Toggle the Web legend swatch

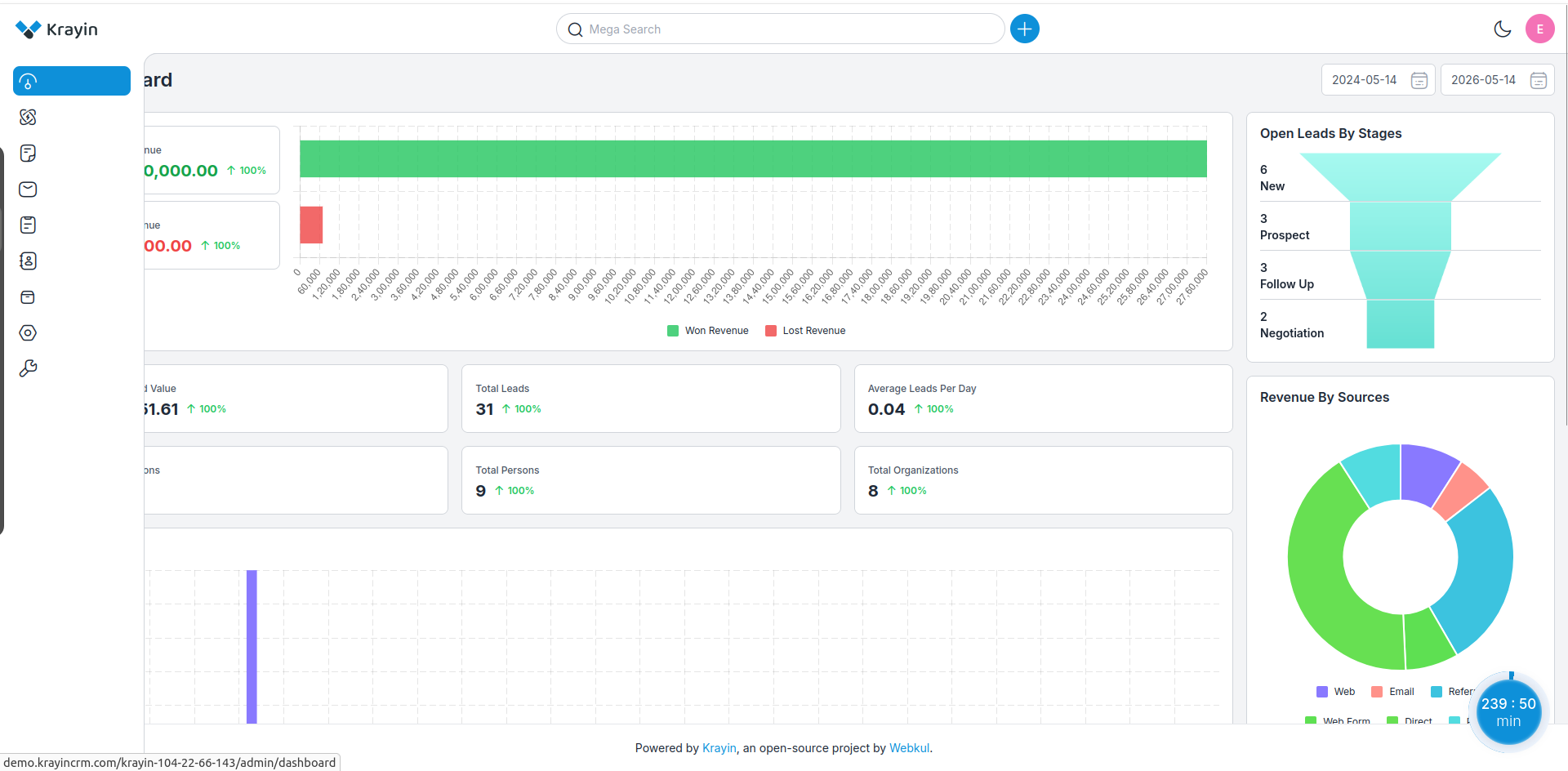(1321, 692)
